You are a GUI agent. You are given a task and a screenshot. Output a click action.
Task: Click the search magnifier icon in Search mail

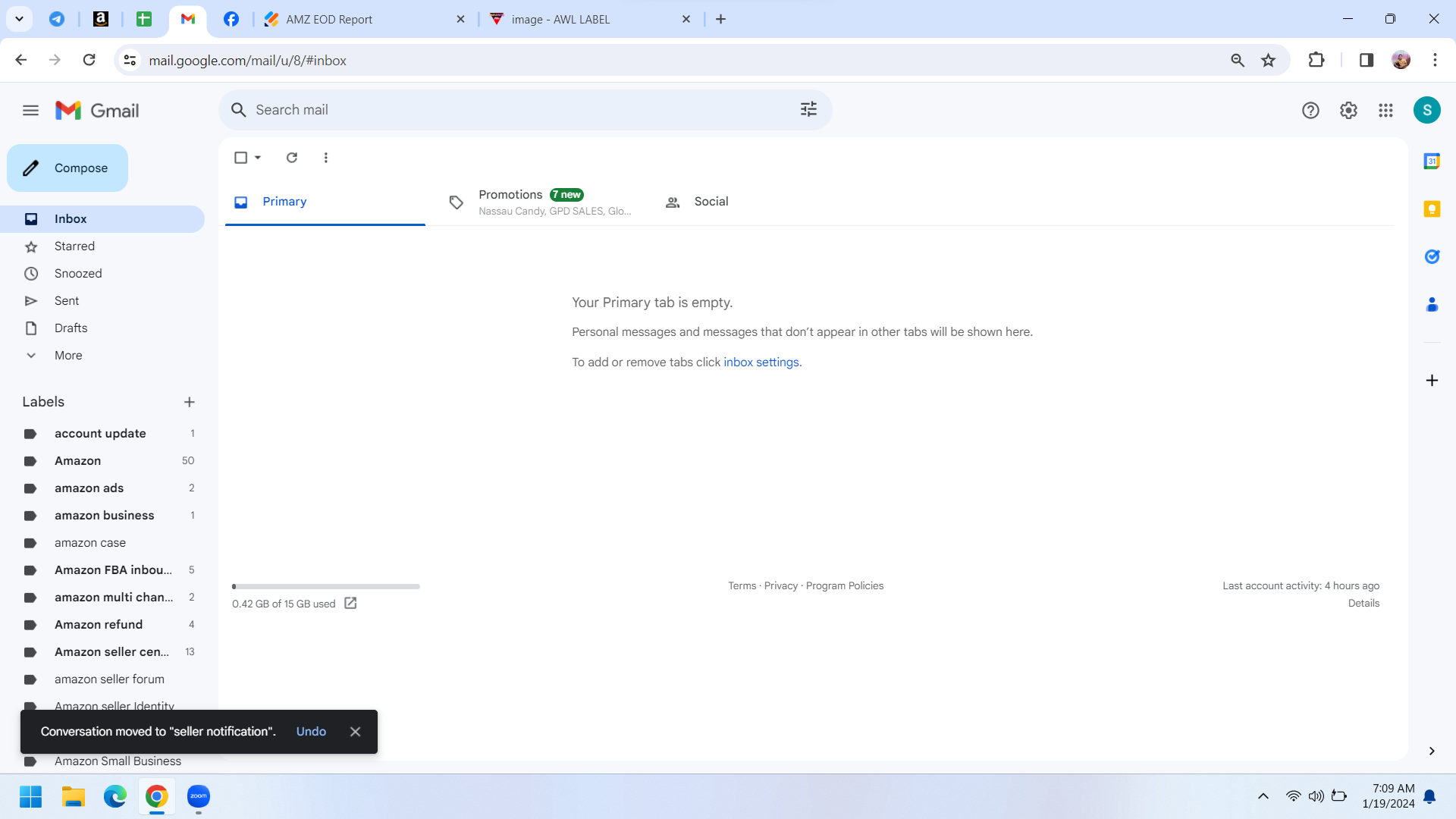click(x=238, y=110)
